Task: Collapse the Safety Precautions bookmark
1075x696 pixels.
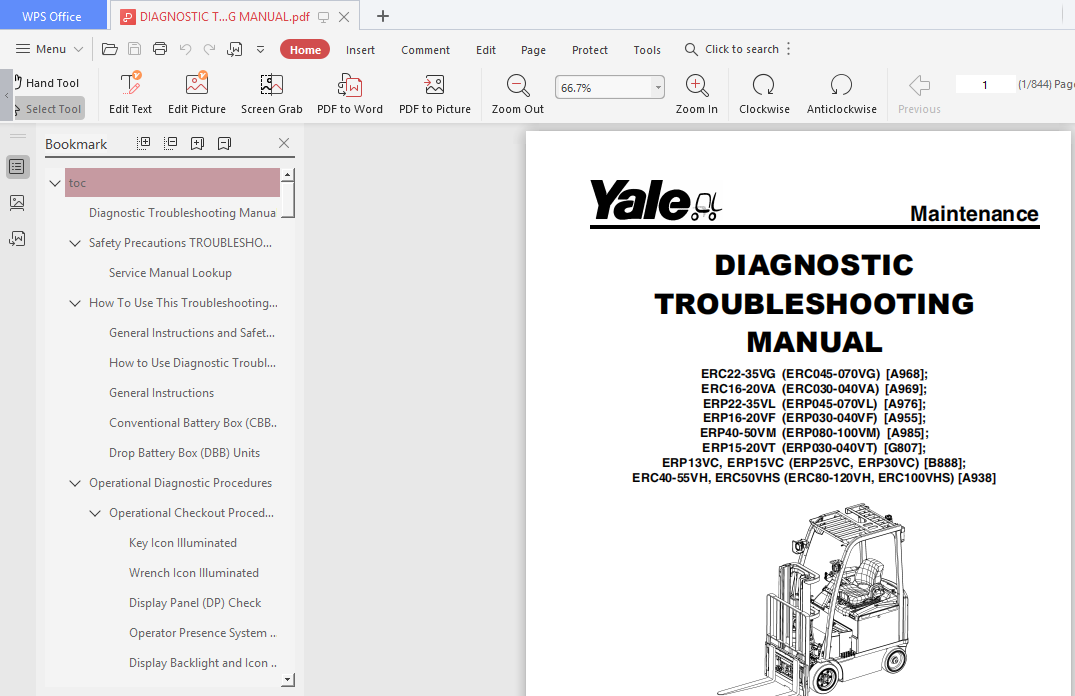Action: tap(75, 243)
